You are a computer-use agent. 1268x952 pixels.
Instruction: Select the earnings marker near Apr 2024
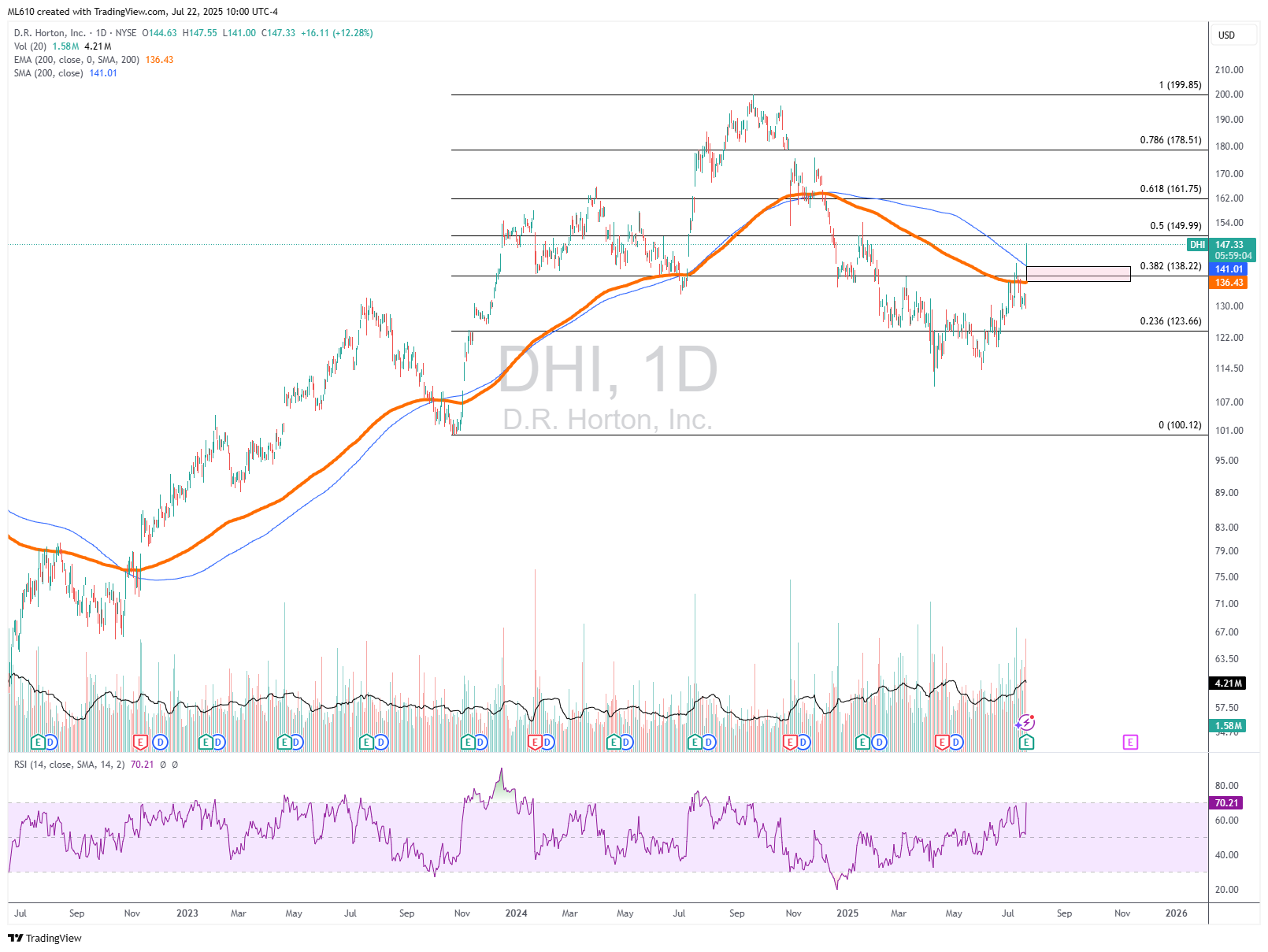point(614,742)
